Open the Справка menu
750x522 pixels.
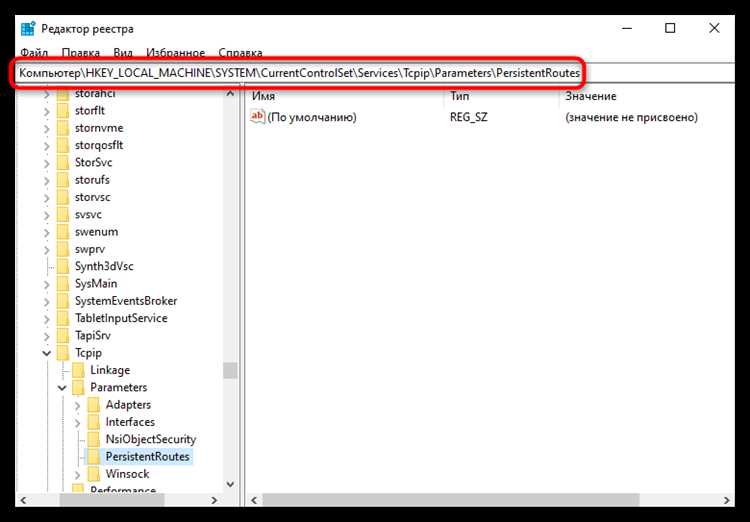240,53
